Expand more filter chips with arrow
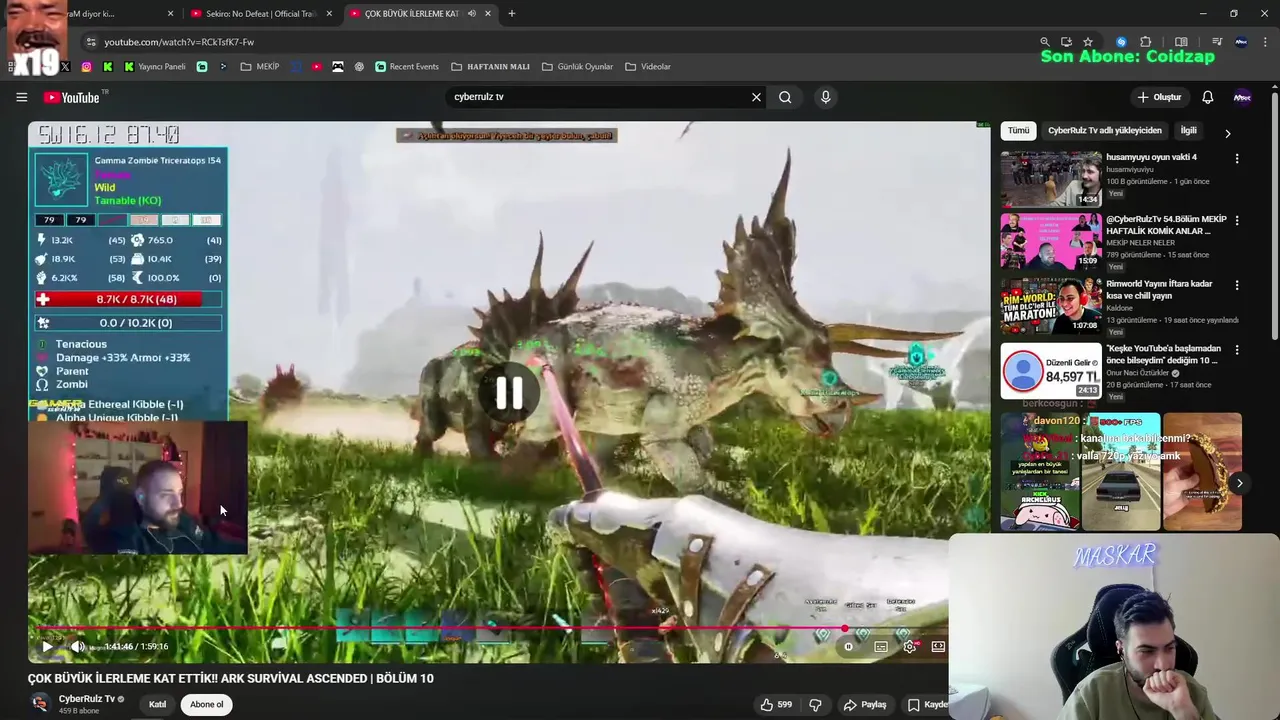Screen dimensions: 1280x720 pos(1227,133)
